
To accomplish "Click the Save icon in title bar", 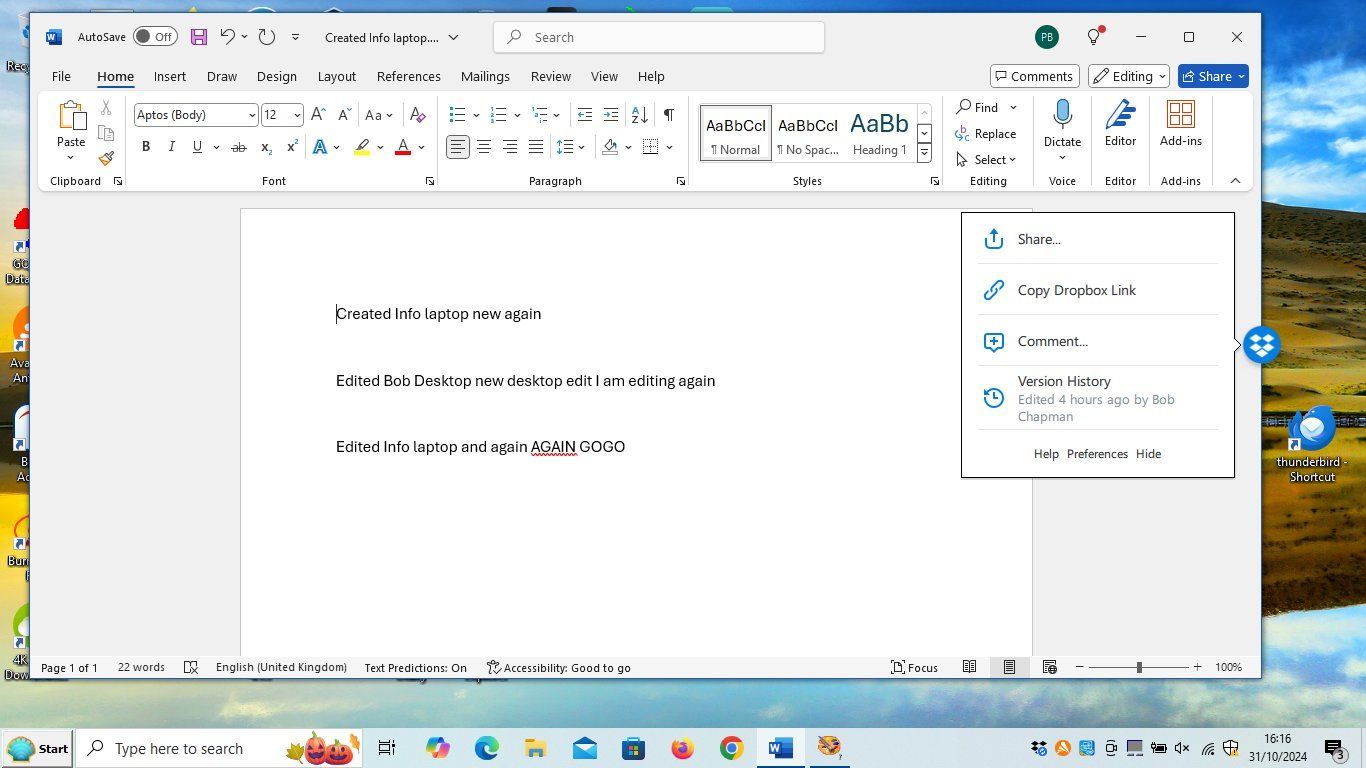I will click(x=199, y=37).
